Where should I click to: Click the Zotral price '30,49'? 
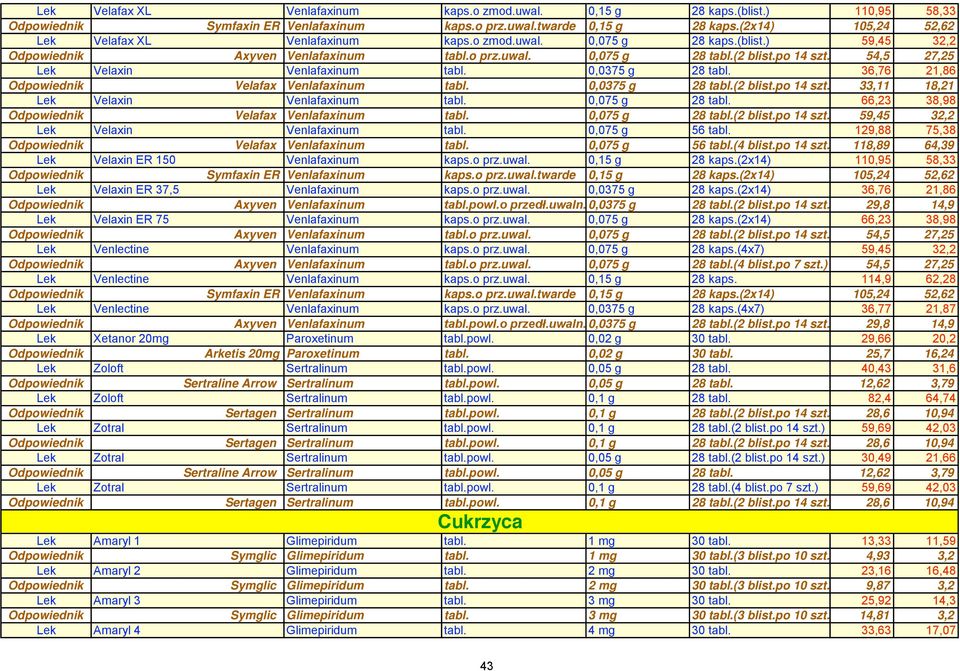(x=876, y=458)
